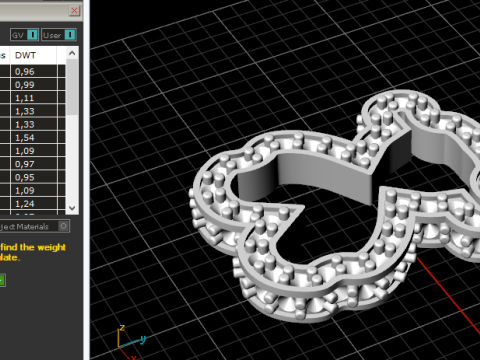Toggle the GV switch

pyautogui.click(x=24, y=35)
